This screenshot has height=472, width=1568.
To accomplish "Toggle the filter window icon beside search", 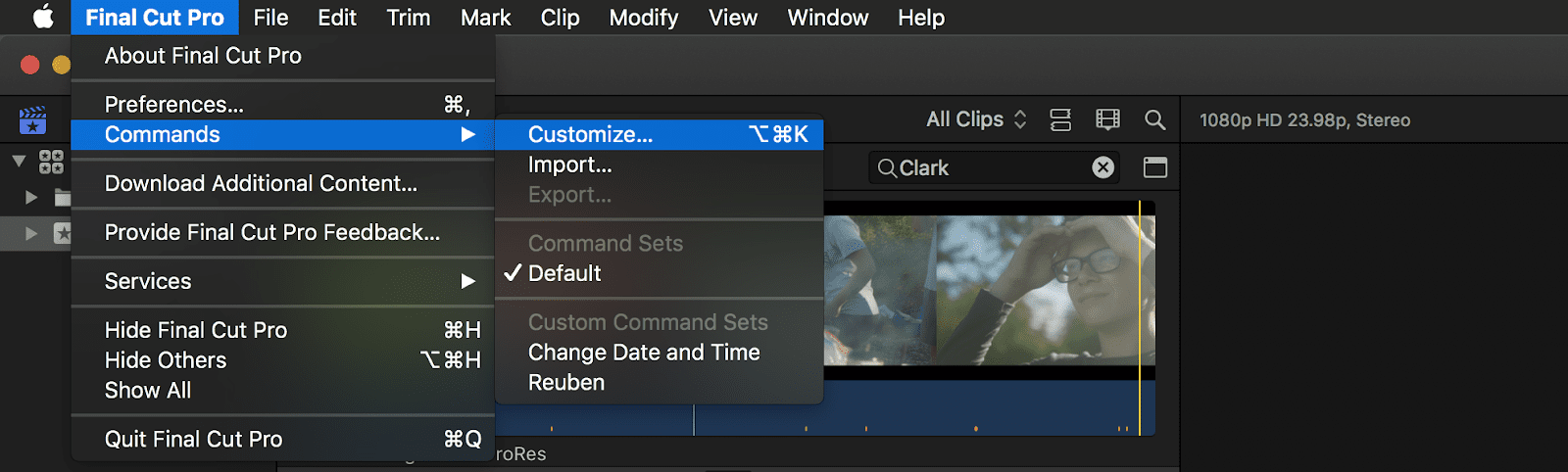I will coord(1155,167).
